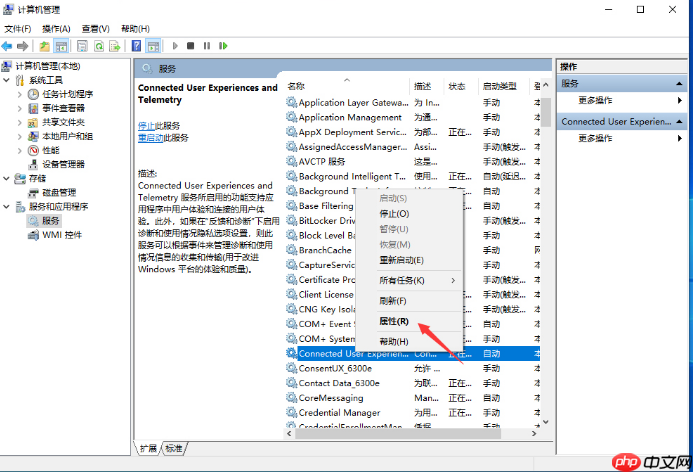Viewport: 693px width, 472px height.
Task: Expand the 性能 node arrow
Action: pos(19,150)
